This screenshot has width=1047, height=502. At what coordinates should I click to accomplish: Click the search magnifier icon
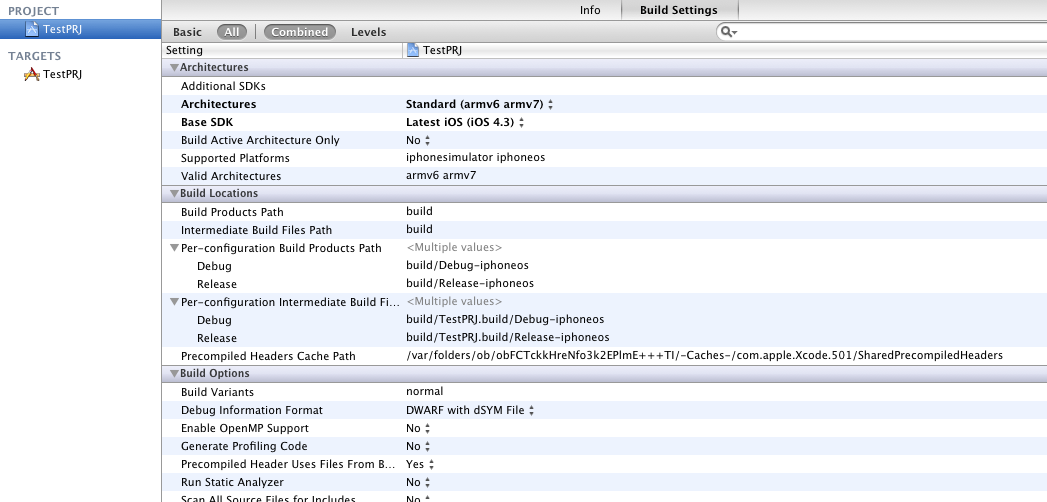728,32
